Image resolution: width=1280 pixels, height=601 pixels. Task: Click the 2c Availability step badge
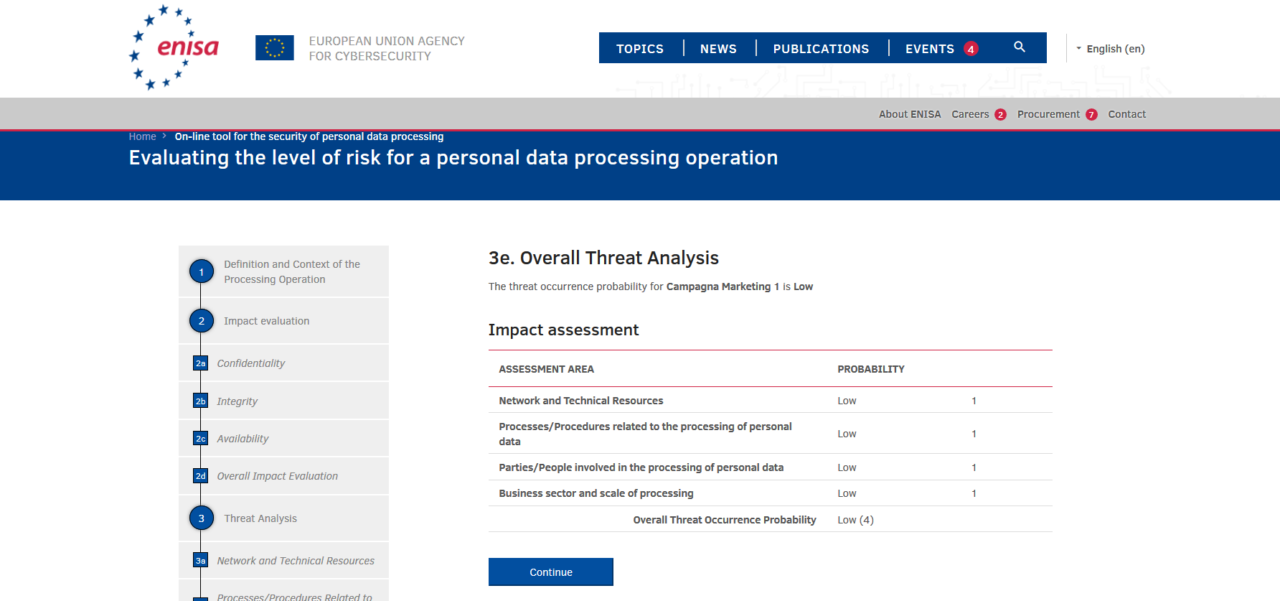click(x=200, y=438)
